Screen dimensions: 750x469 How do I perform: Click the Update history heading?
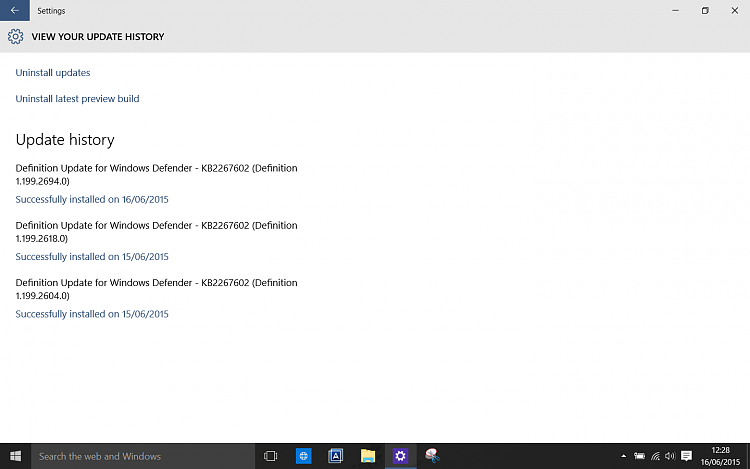[x=65, y=140]
